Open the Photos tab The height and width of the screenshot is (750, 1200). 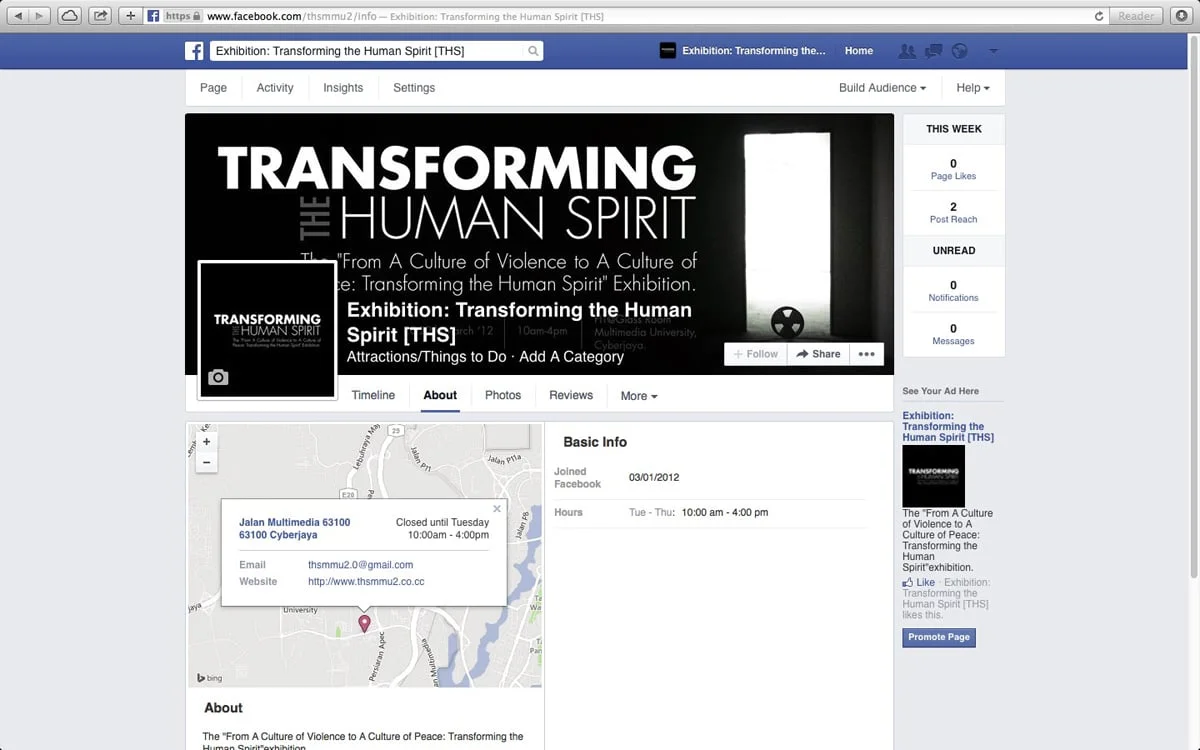pyautogui.click(x=503, y=395)
